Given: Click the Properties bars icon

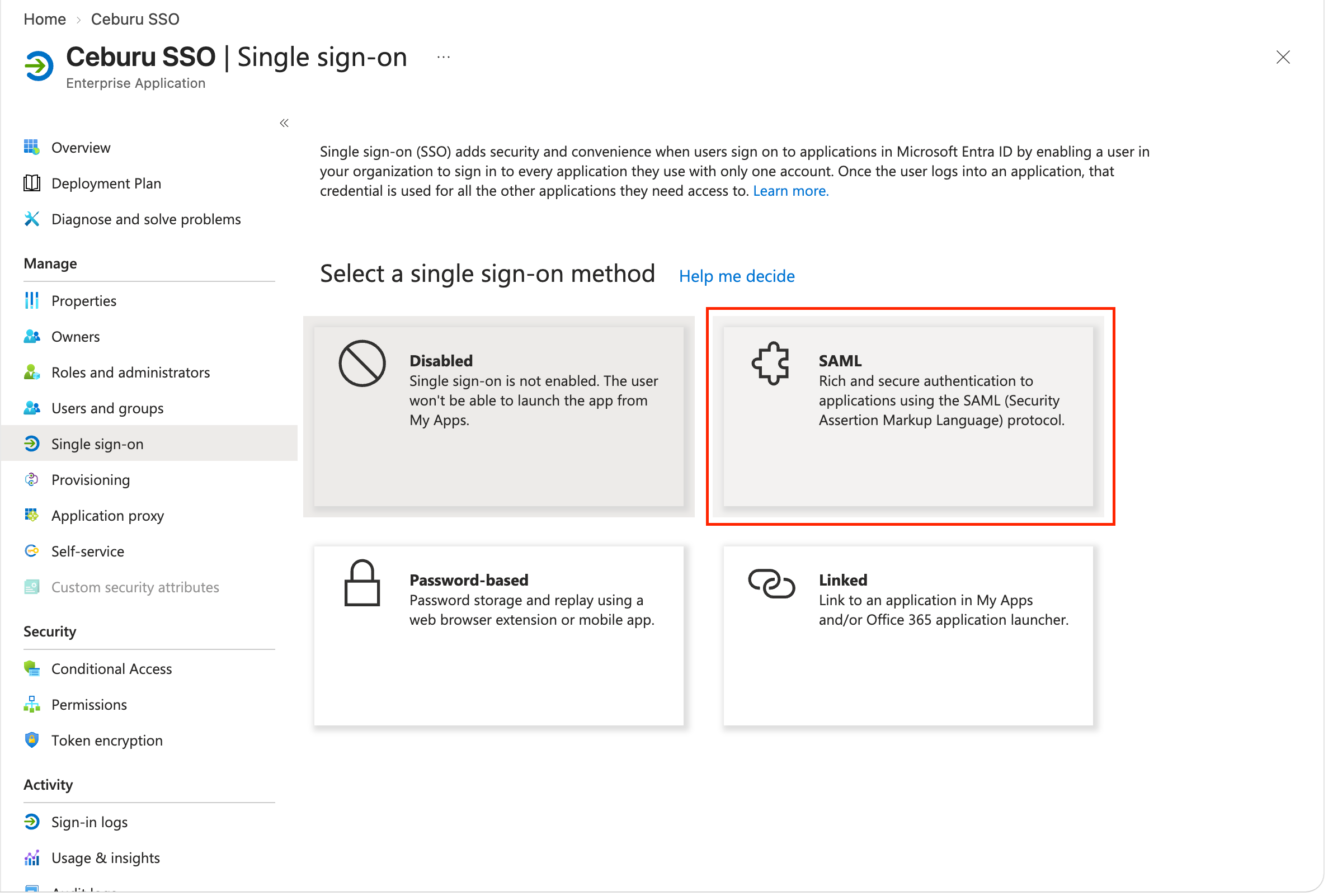Looking at the screenshot, I should (x=32, y=301).
